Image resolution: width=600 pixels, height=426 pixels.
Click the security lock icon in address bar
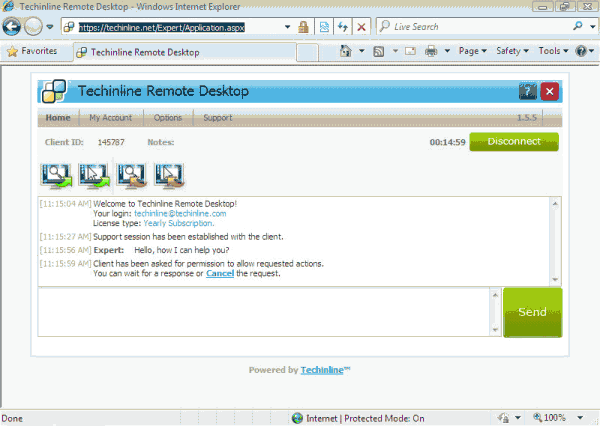(303, 27)
